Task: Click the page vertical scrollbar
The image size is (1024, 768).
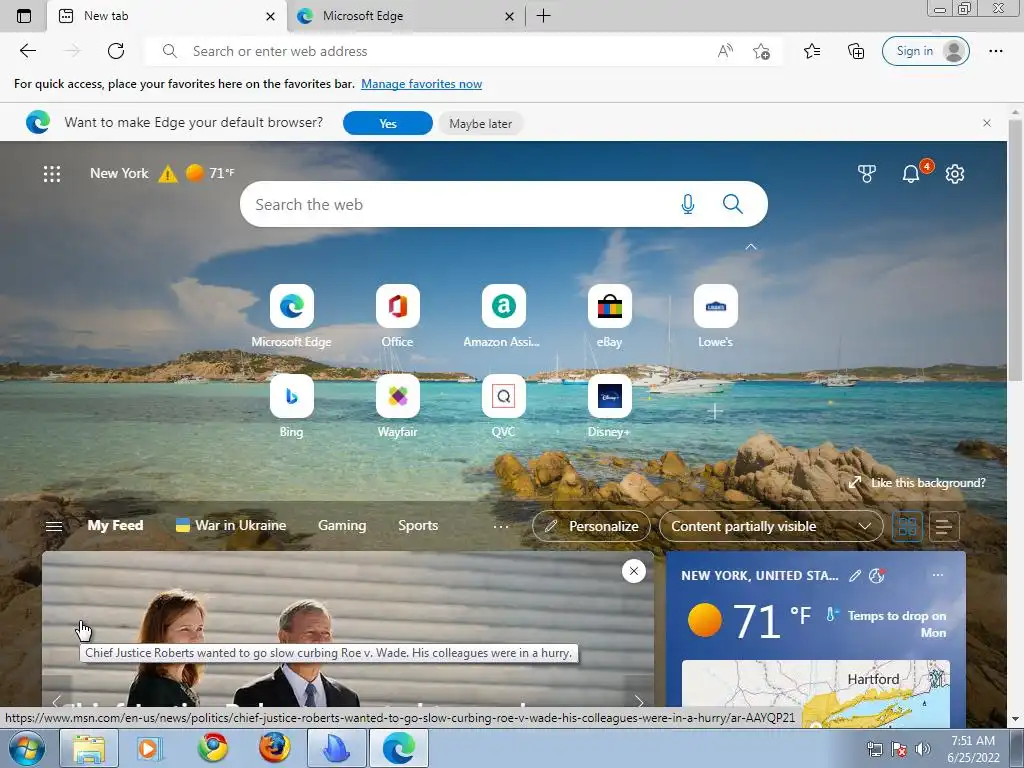Action: point(1015,248)
